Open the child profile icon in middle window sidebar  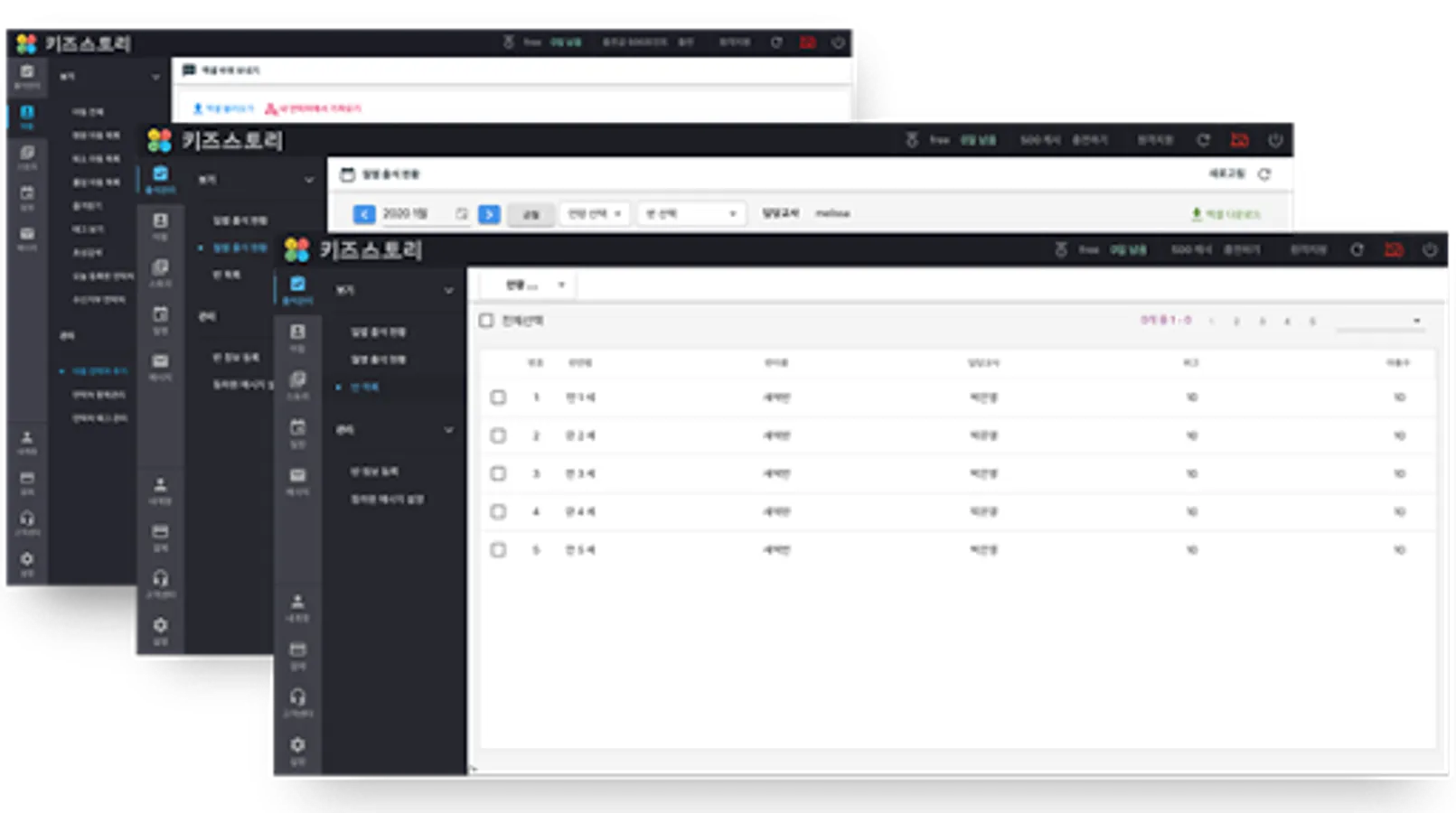coord(160,220)
